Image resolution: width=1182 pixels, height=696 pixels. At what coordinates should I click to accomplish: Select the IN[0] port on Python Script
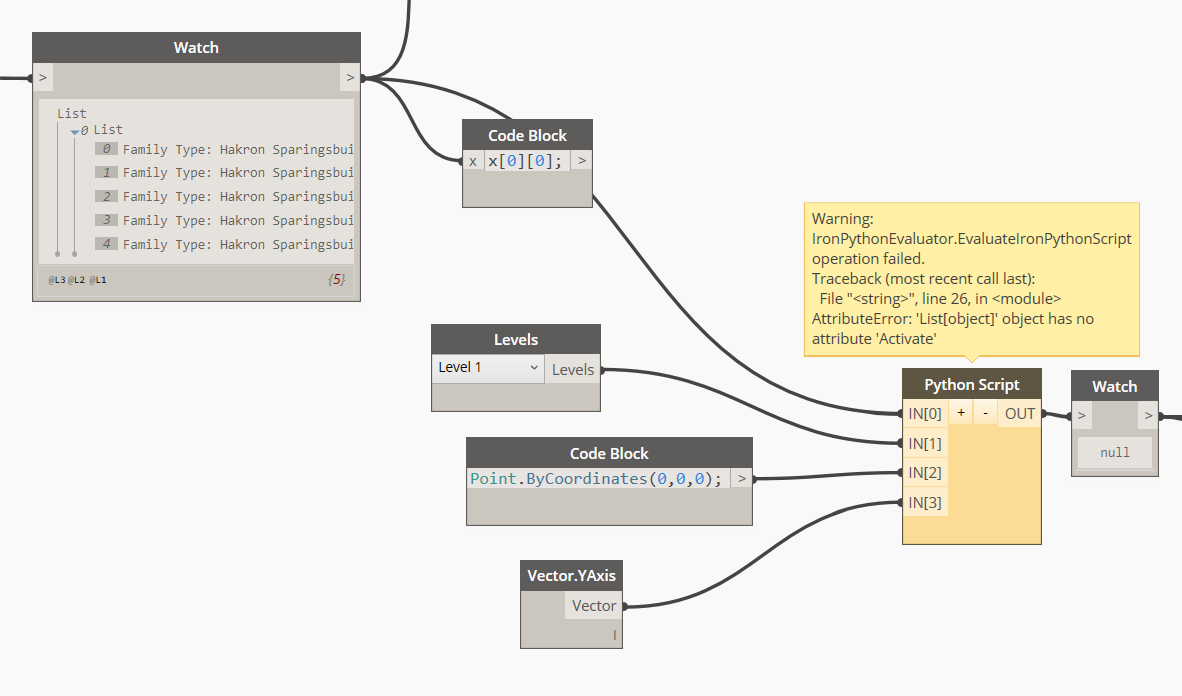point(925,413)
